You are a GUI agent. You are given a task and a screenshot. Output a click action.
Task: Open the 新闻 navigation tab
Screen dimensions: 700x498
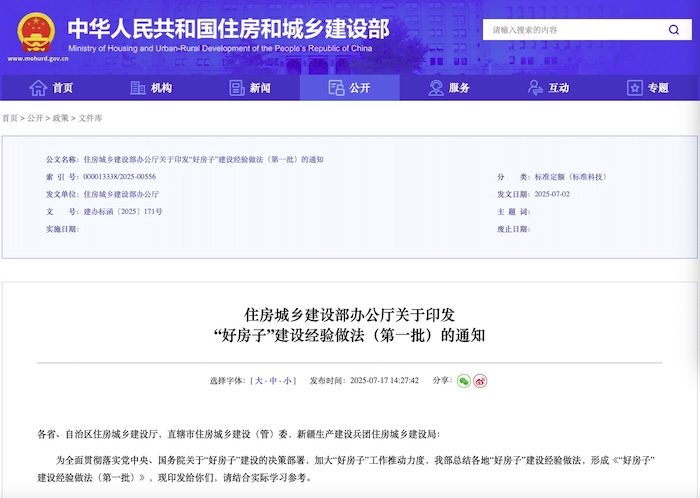click(250, 88)
